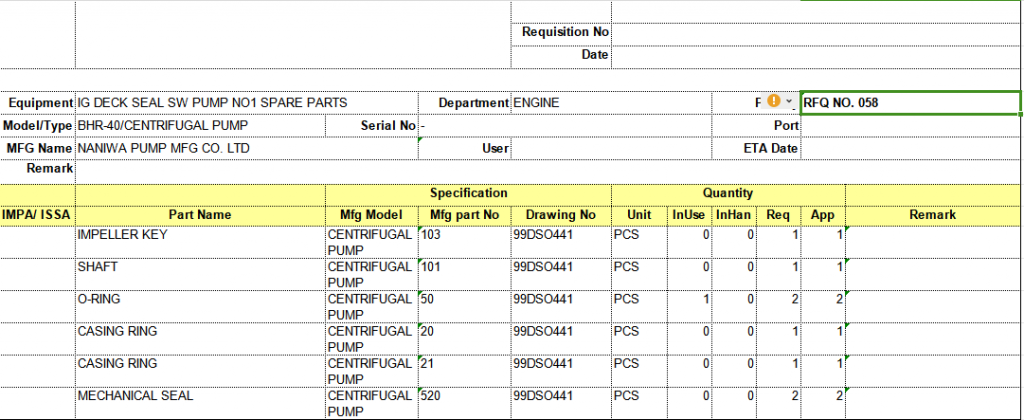Image resolution: width=1024 pixels, height=420 pixels.
Task: Select the Mfg part No 520 cell
Action: click(x=464, y=398)
